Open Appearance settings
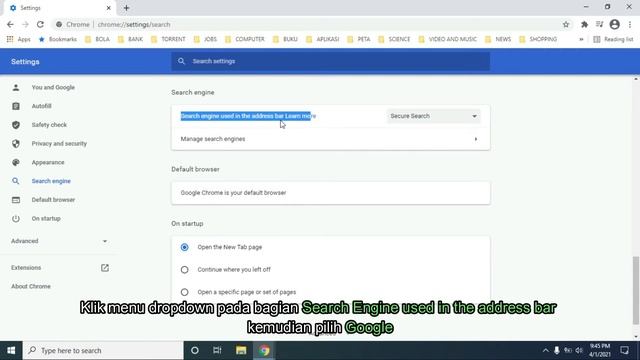This screenshot has height=360, width=640. [x=48, y=162]
